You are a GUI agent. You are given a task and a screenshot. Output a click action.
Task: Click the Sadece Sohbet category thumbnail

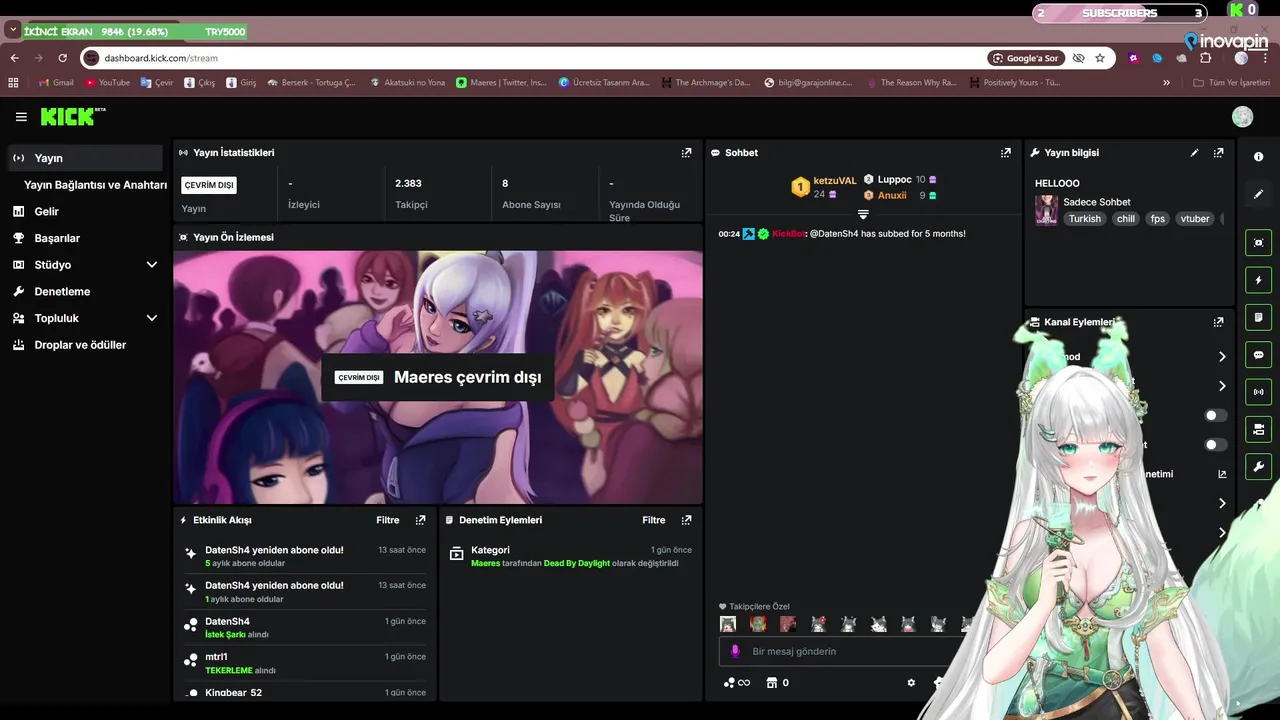click(1046, 210)
